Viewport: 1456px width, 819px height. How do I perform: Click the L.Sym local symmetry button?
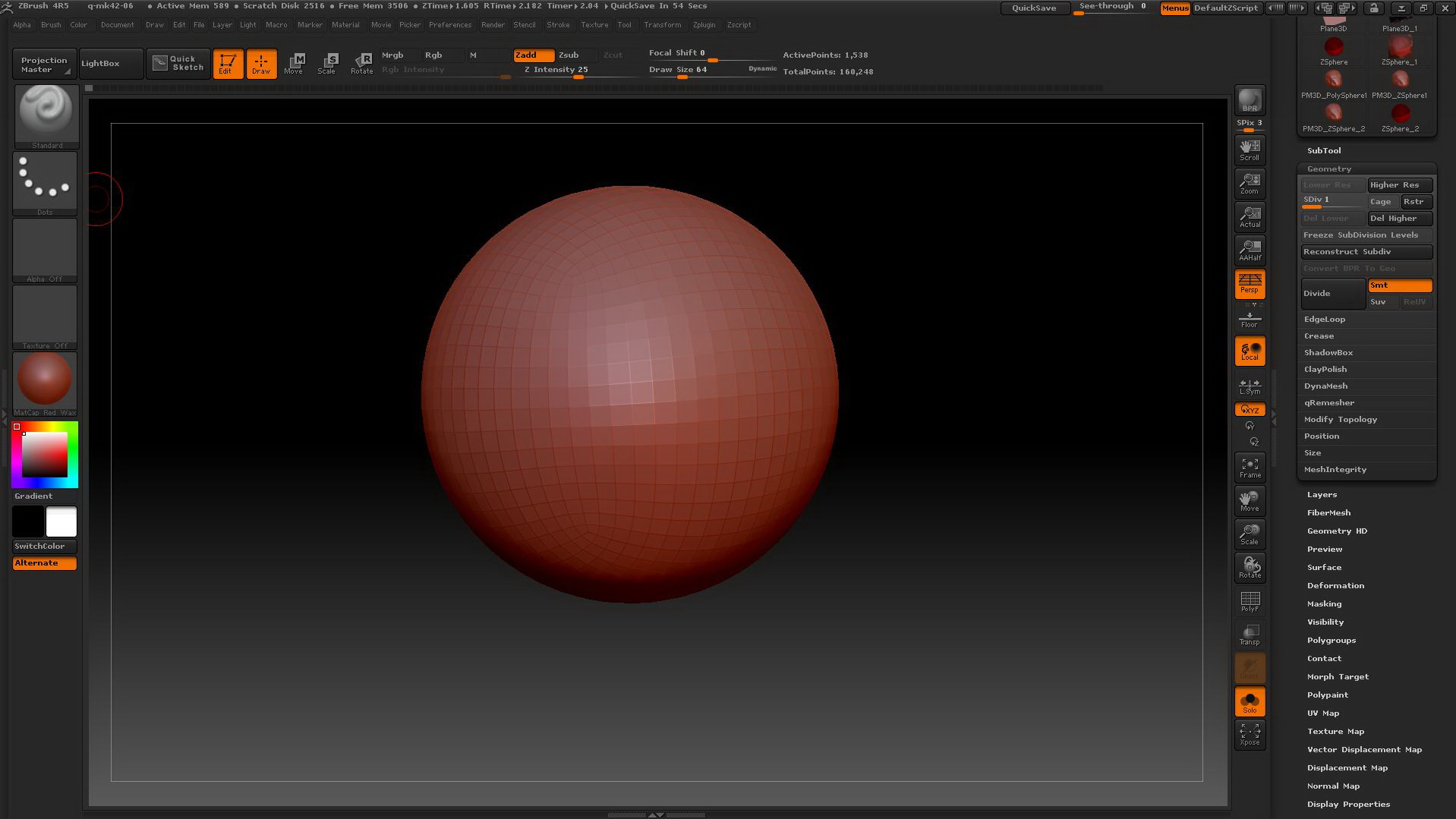(x=1250, y=387)
